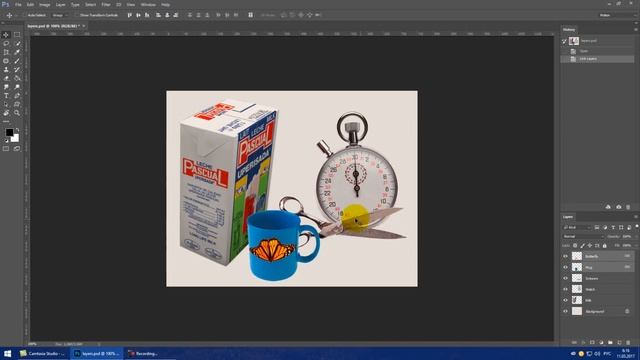Hide the Scissors layer

pyautogui.click(x=565, y=278)
